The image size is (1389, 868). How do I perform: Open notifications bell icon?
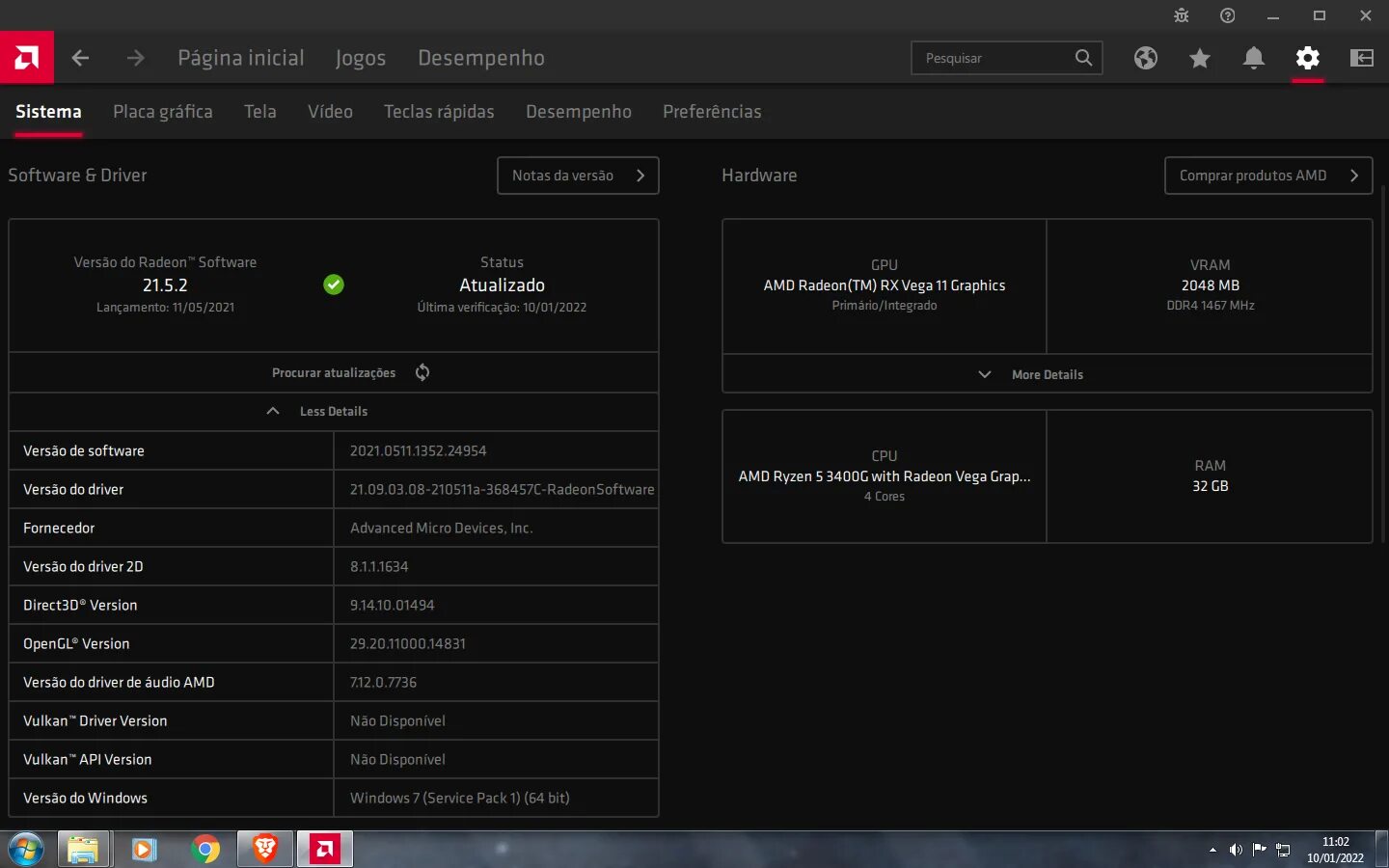pyautogui.click(x=1254, y=58)
